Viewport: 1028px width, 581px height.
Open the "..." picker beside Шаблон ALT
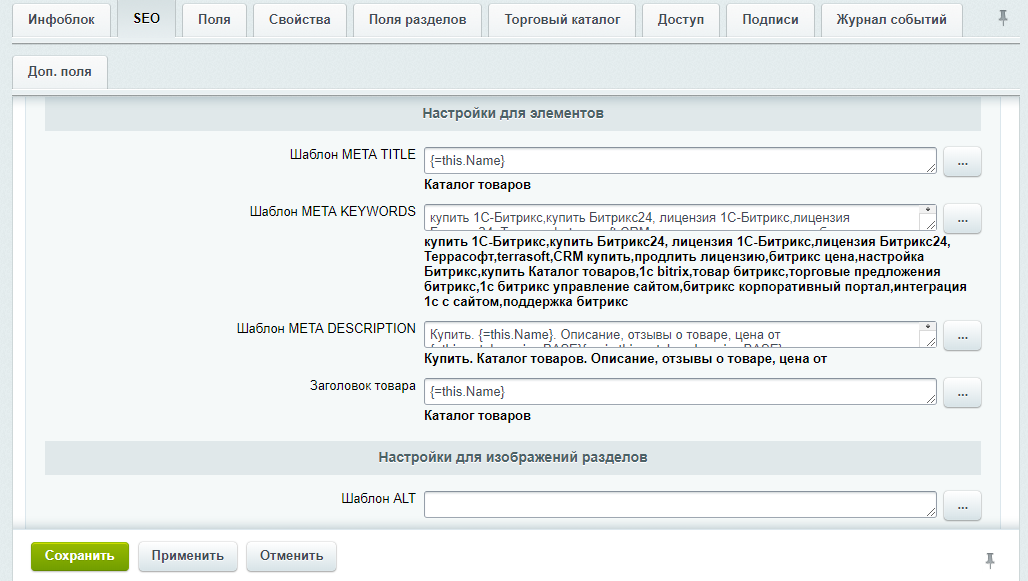pos(961,506)
